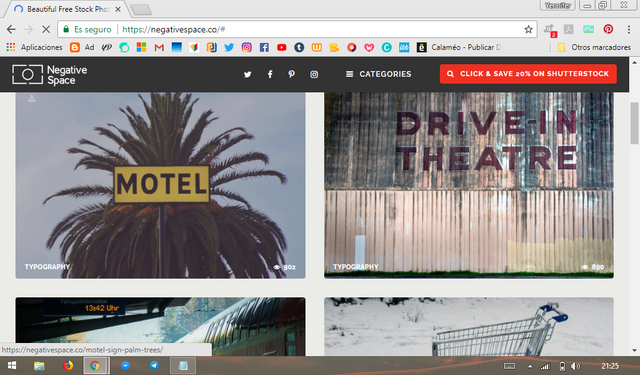Open the Facebook bookmark in bookmarks bar
Viewport: 640px width, 375px height.
coord(264,47)
